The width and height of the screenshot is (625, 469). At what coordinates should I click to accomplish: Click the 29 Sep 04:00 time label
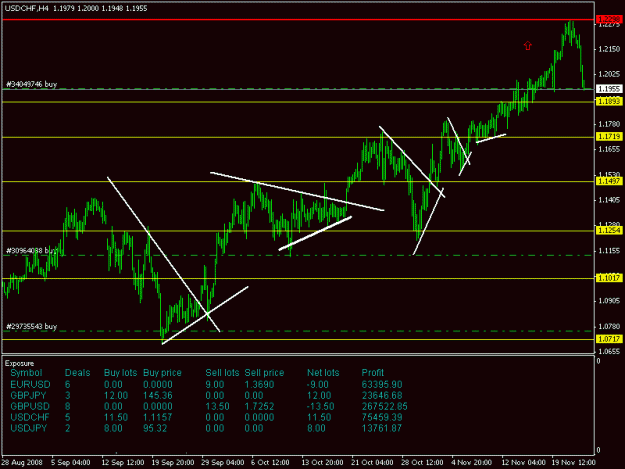[222, 463]
